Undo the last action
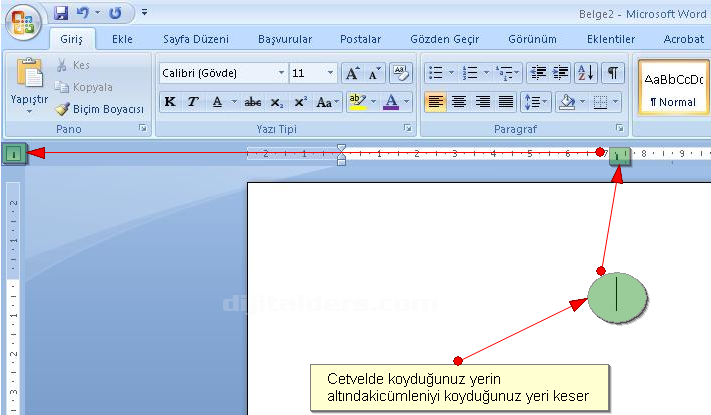Image resolution: width=711 pixels, height=415 pixels. (x=83, y=13)
